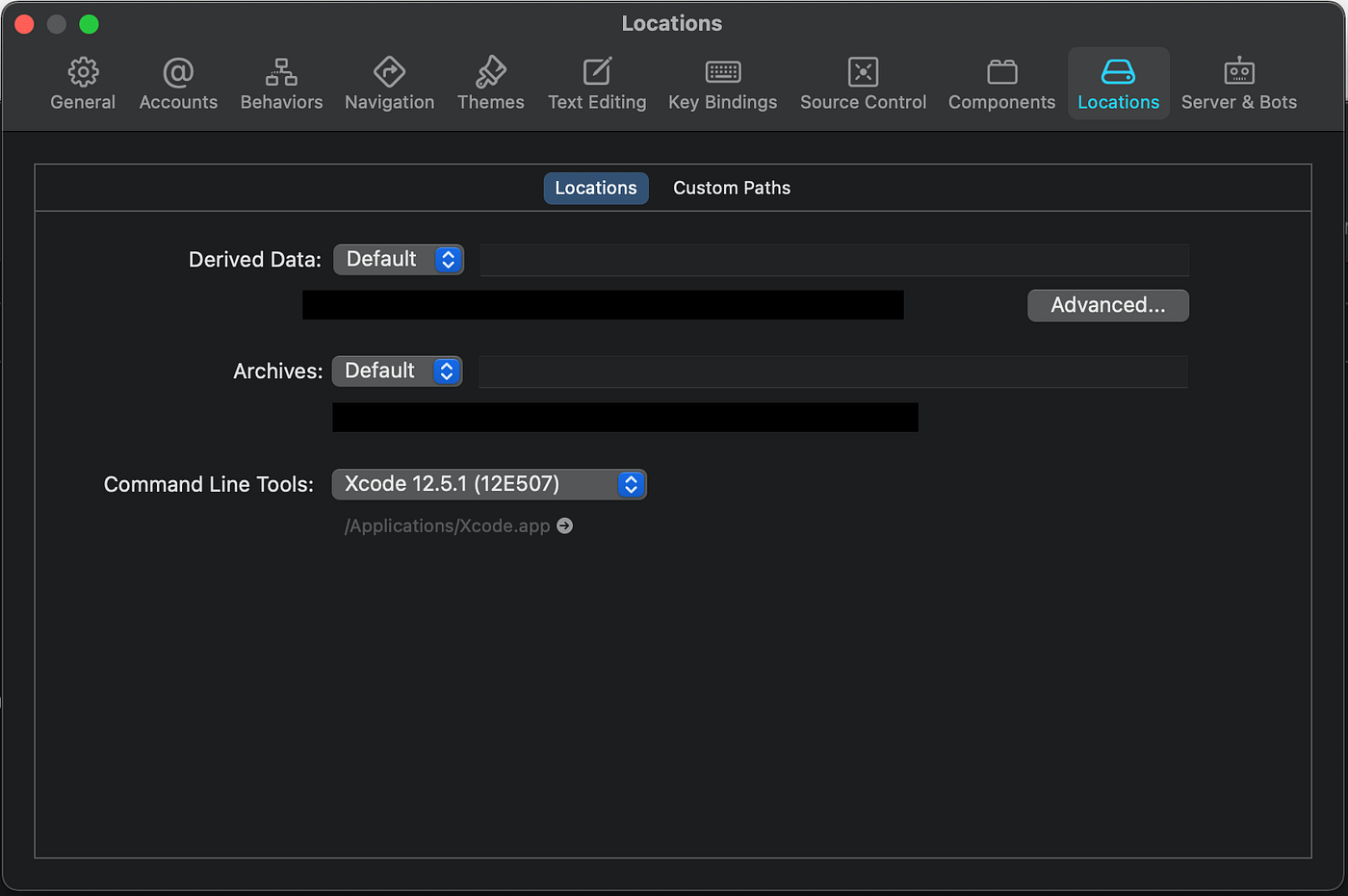
Task: Open the Navigation preferences pane
Action: point(389,84)
